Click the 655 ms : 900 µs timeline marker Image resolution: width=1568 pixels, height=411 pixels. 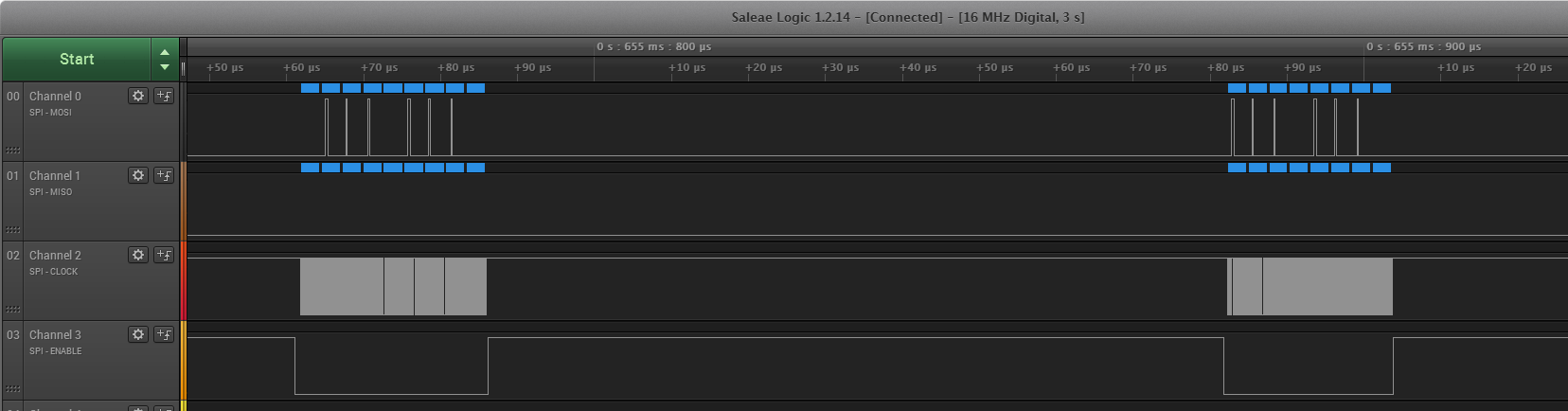tap(1424, 46)
